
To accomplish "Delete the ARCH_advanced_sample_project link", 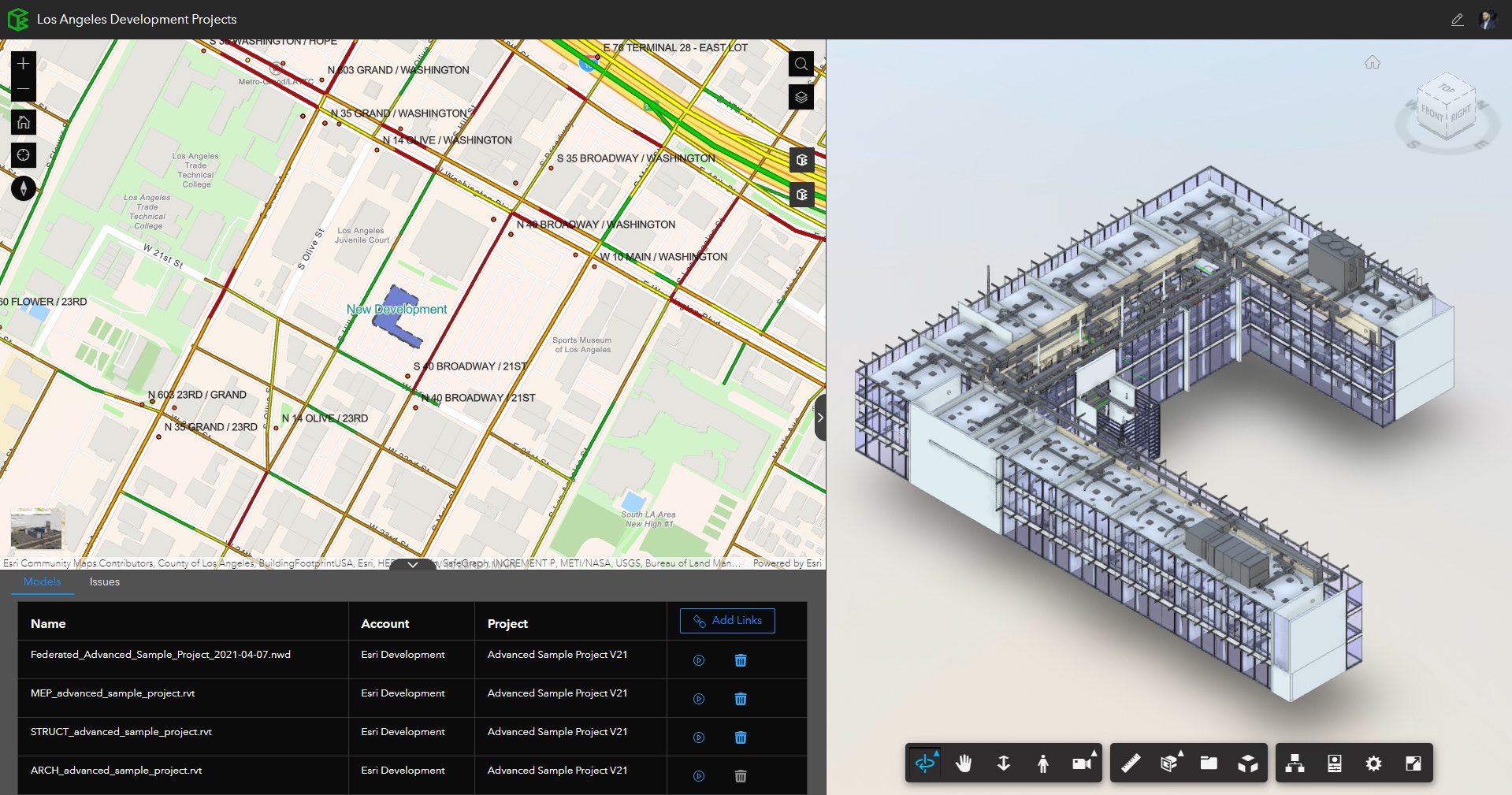I will [x=741, y=776].
